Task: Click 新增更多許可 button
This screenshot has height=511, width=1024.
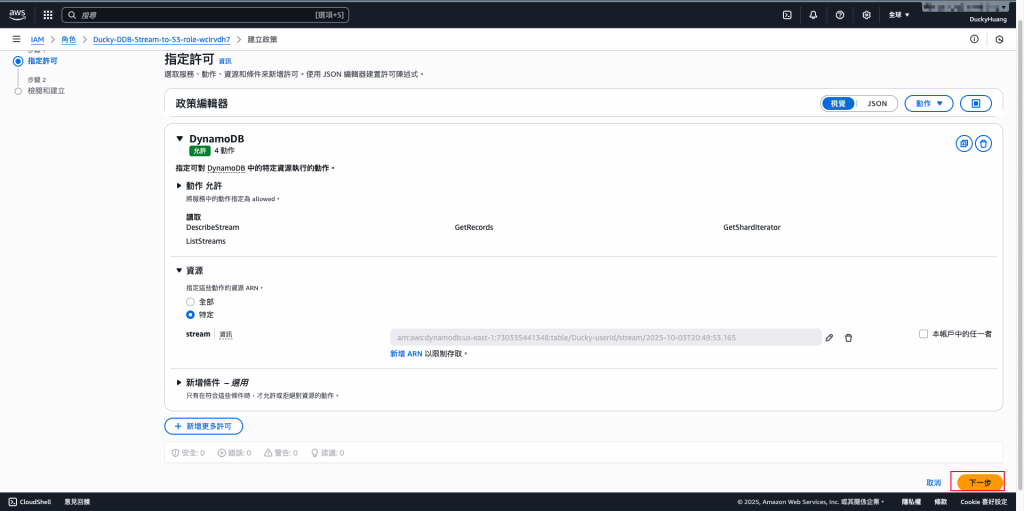Action: point(203,426)
